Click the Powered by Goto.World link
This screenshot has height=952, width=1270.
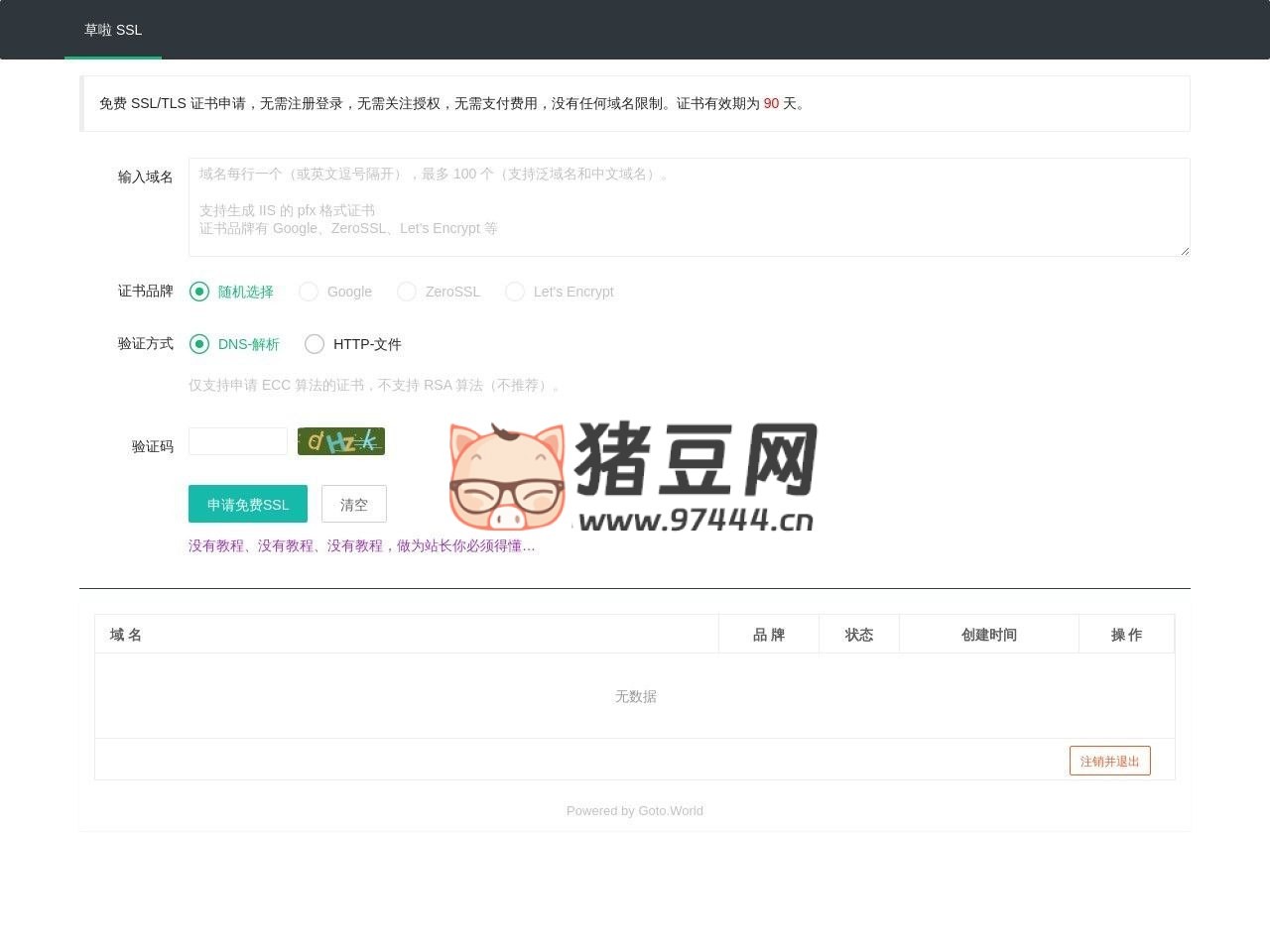635,810
